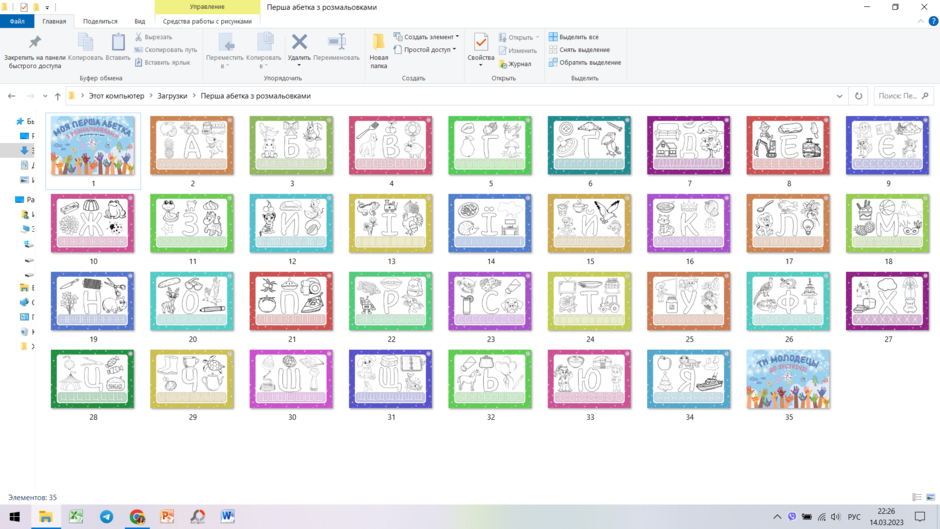Click Вырезать (Cut) scissors item
Viewport: 940px width, 529px height.
pos(153,37)
